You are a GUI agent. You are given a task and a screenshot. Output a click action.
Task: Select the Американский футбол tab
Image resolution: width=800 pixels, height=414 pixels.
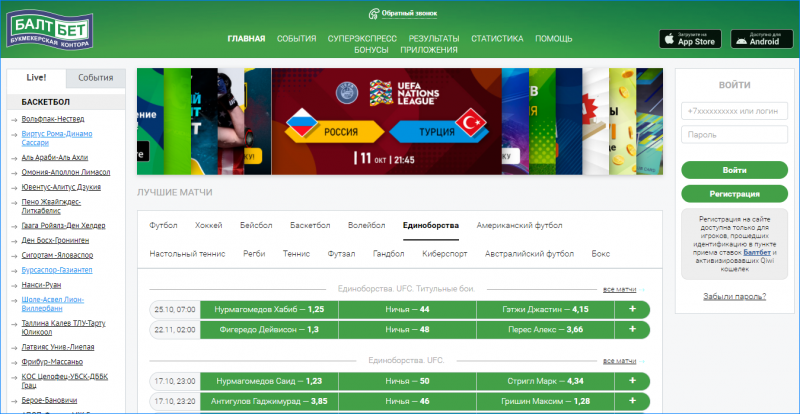click(519, 226)
